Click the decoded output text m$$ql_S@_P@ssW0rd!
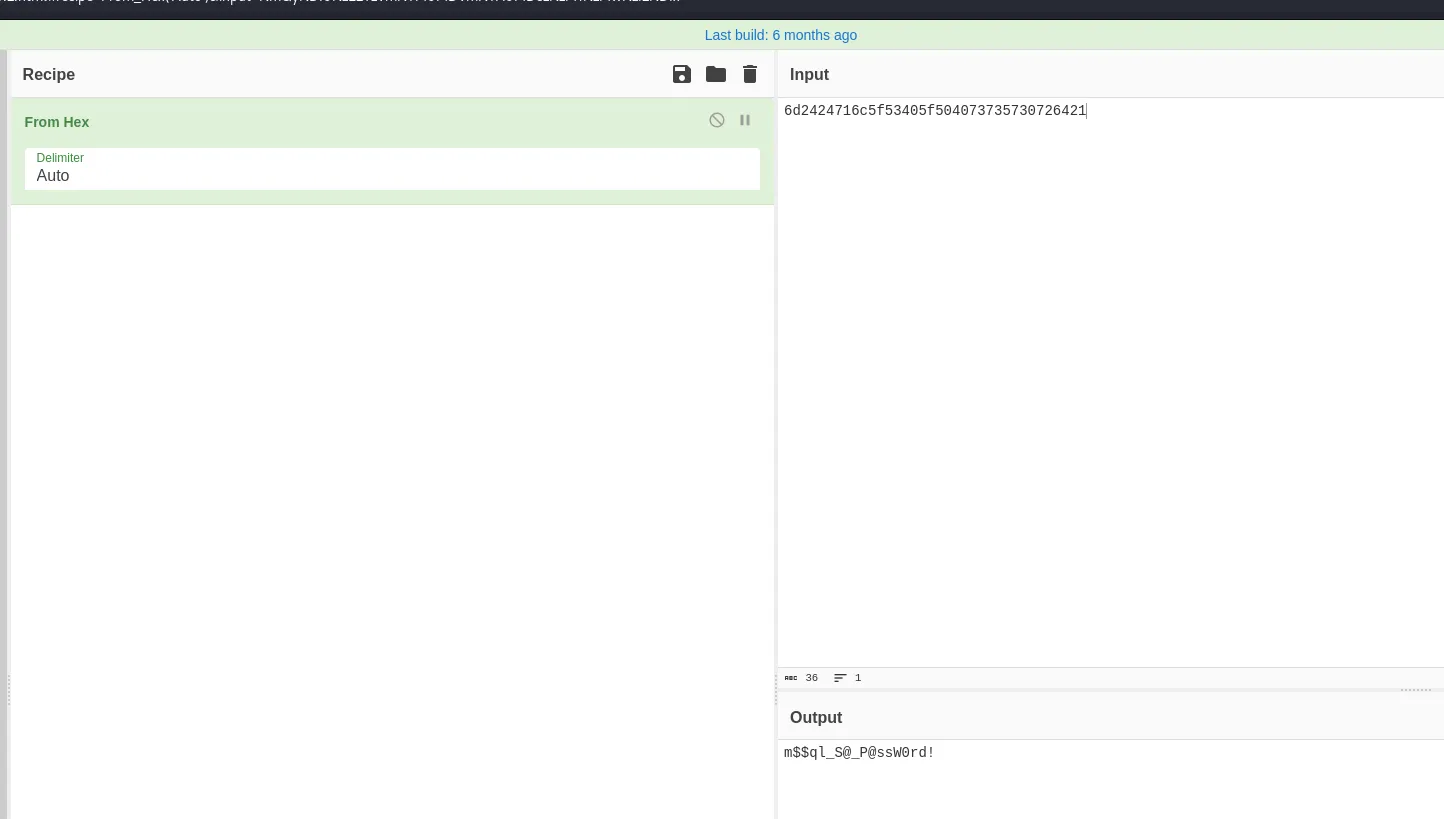The width and height of the screenshot is (1444, 819). (859, 753)
